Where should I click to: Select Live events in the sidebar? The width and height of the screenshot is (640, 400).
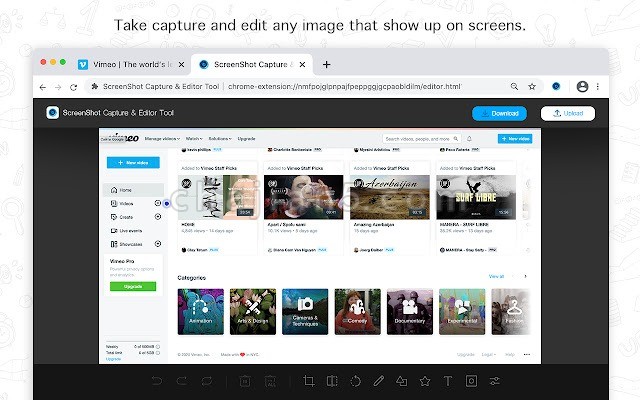tap(127, 231)
